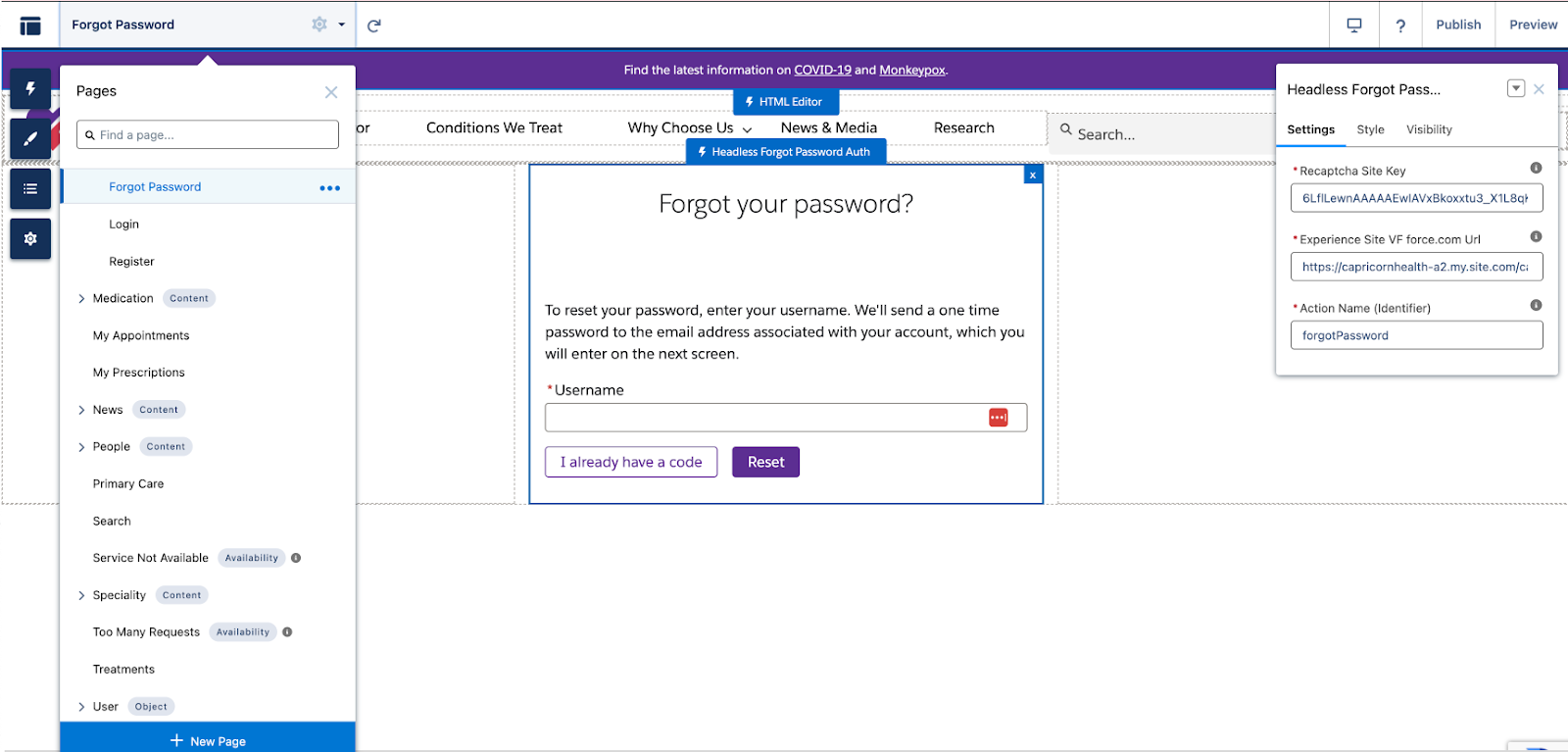
Task: Click the Reset button
Action: [765, 462]
